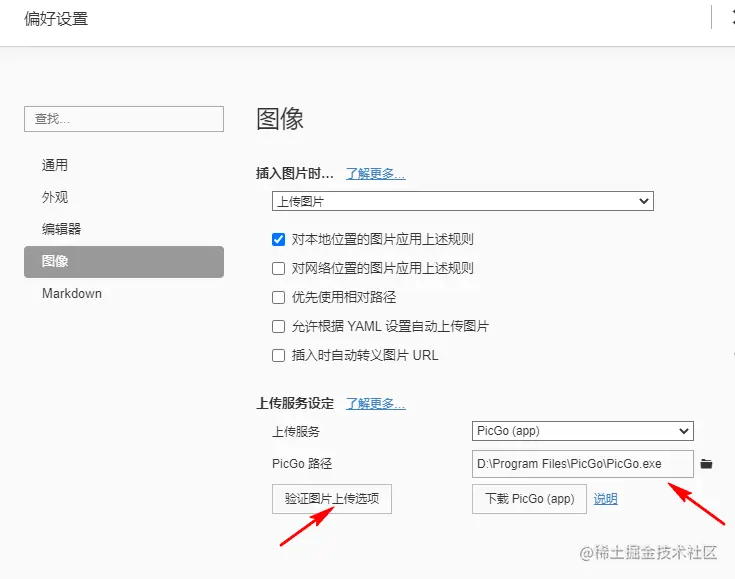Enable '允许根据 YAML 设置自动上传图片' checkbox
This screenshot has height=579, width=735.
[x=278, y=327]
